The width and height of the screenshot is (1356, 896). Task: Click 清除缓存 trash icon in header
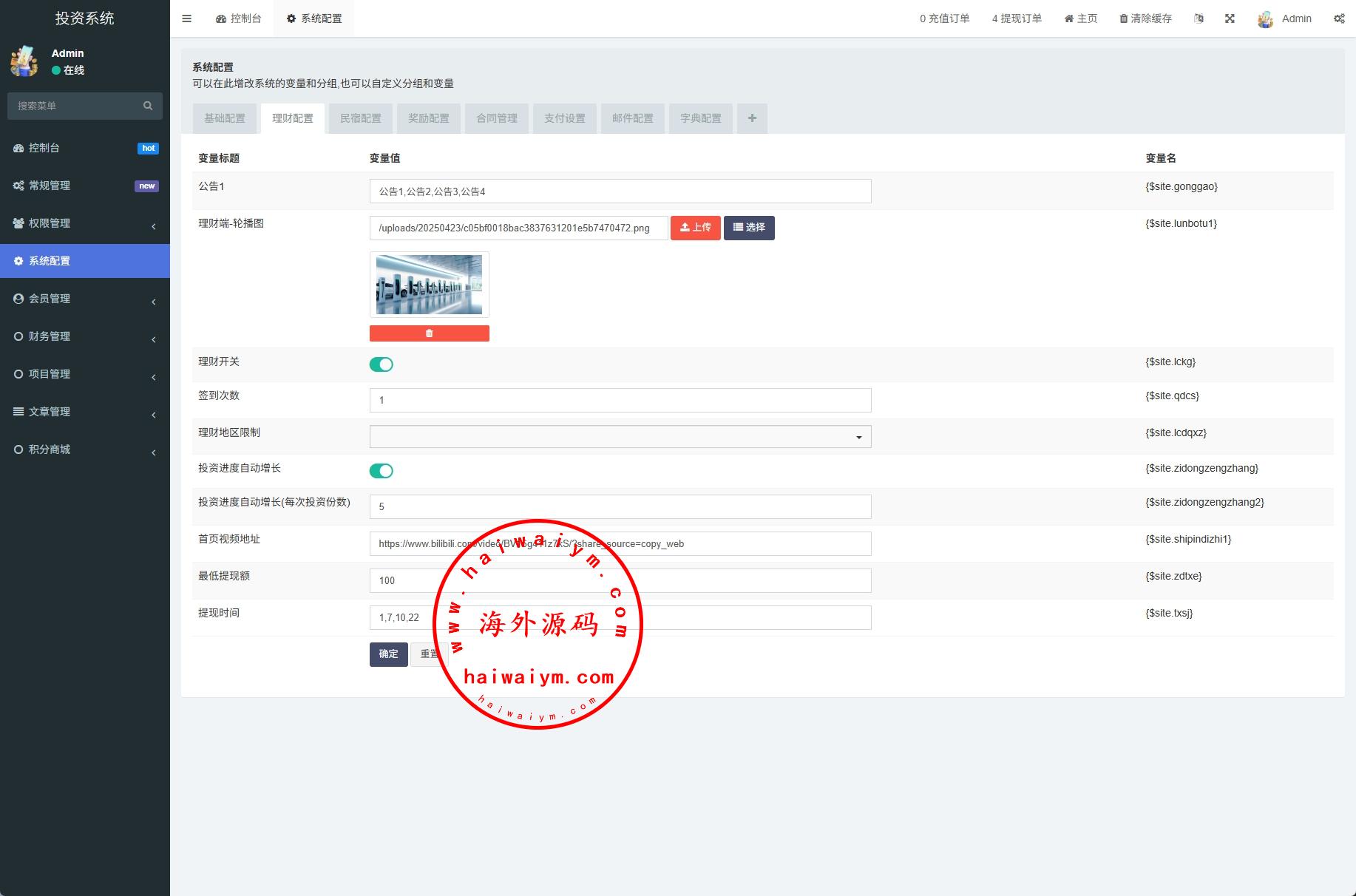(x=1124, y=18)
